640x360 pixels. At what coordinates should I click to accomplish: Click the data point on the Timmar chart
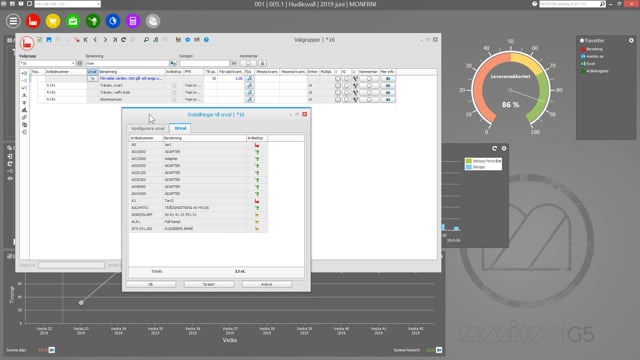click(x=81, y=302)
